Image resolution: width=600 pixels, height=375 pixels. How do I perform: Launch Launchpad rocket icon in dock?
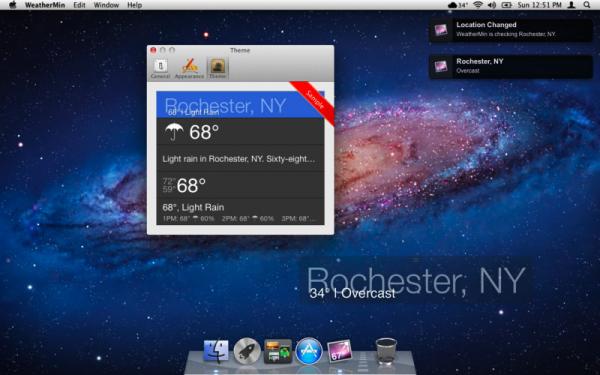click(x=247, y=351)
